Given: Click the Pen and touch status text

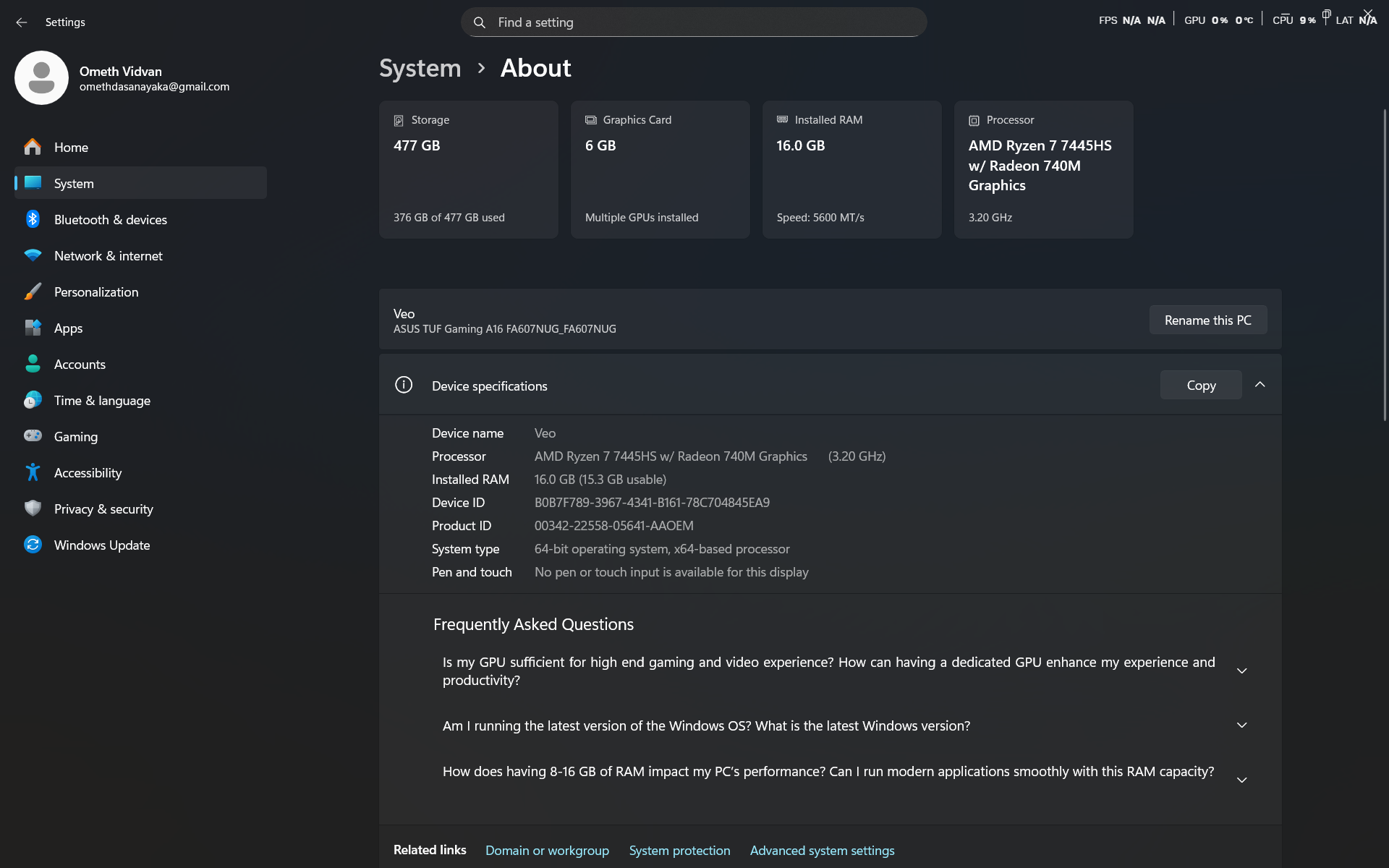Looking at the screenshot, I should click(671, 572).
